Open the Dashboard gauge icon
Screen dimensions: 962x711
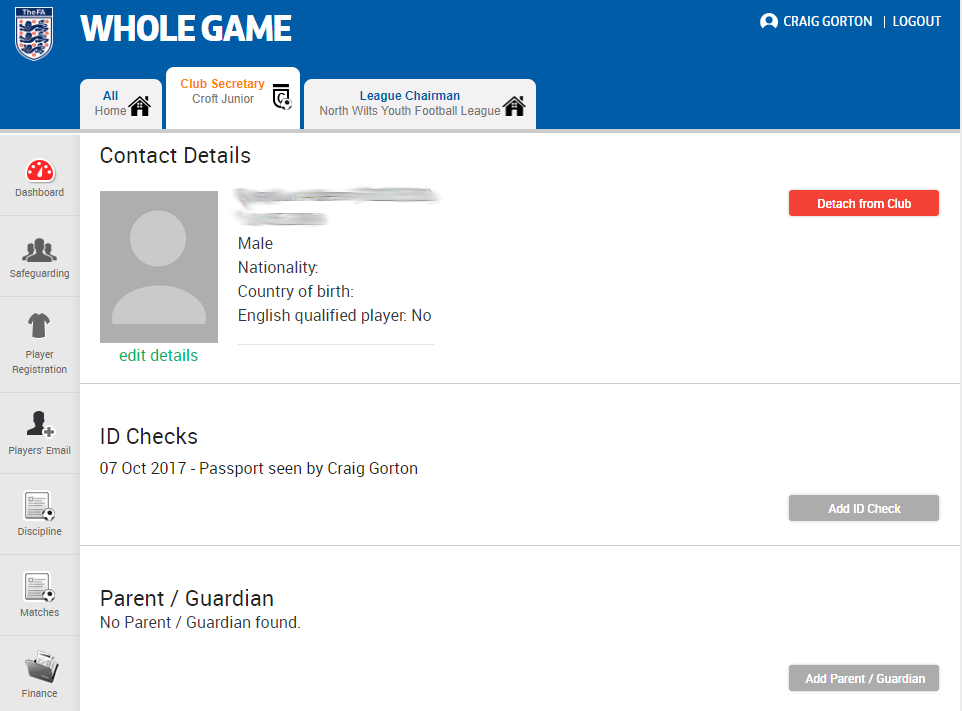coord(40,171)
